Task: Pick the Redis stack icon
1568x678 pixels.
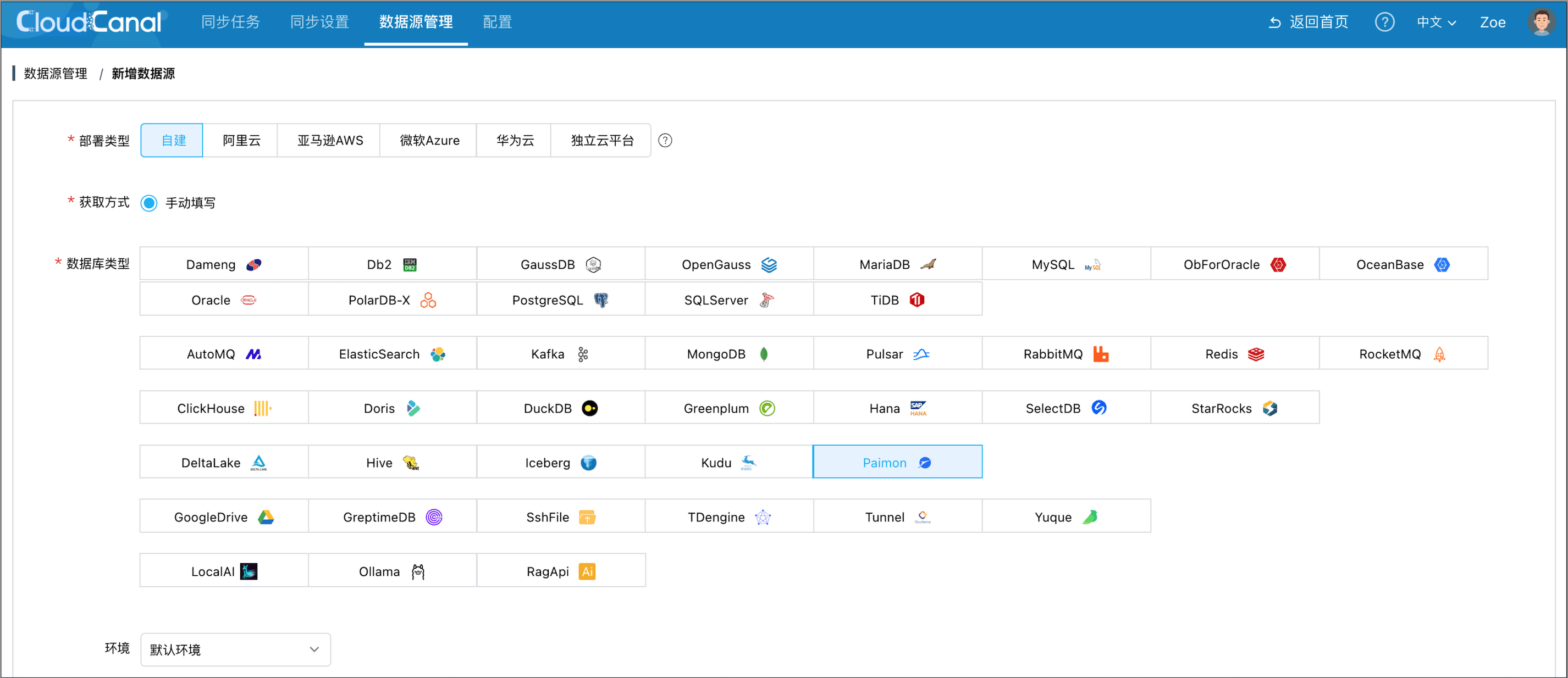Action: pos(1256,354)
